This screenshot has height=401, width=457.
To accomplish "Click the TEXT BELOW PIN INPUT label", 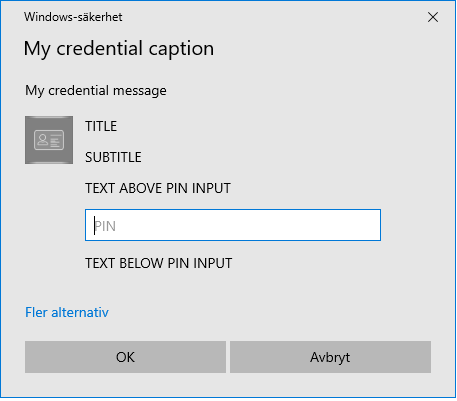I will [158, 263].
